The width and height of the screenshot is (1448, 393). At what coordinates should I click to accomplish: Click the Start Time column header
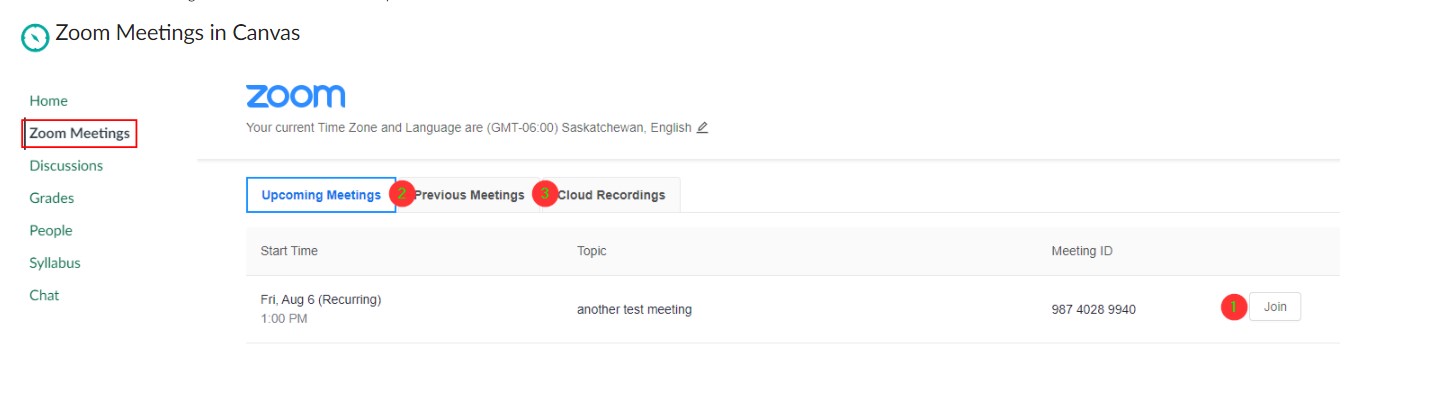pyautogui.click(x=289, y=251)
